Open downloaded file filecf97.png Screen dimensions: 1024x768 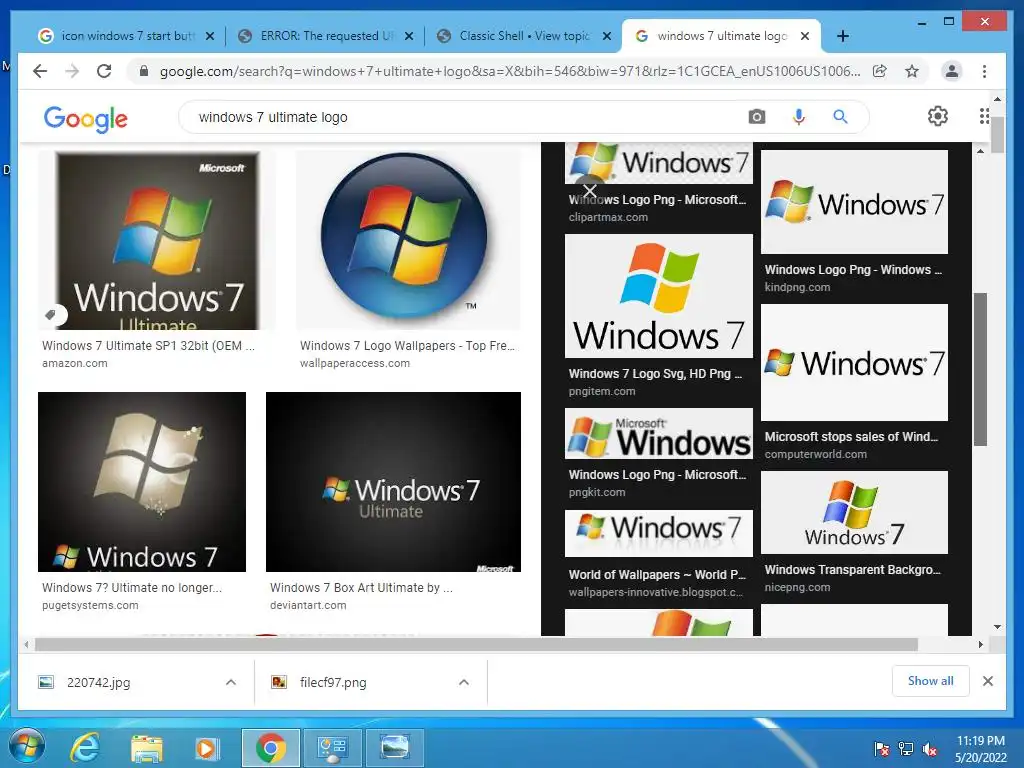pos(333,682)
